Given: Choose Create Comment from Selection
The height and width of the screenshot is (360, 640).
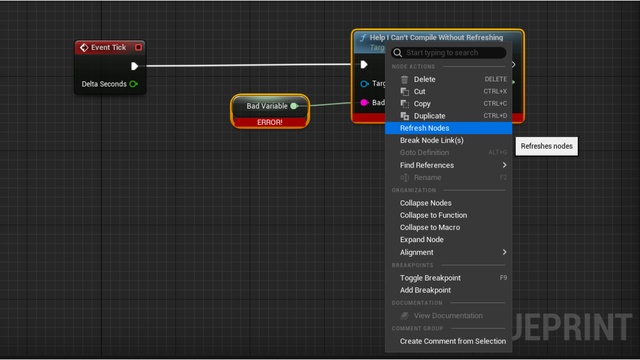Looking at the screenshot, I should tap(449, 341).
